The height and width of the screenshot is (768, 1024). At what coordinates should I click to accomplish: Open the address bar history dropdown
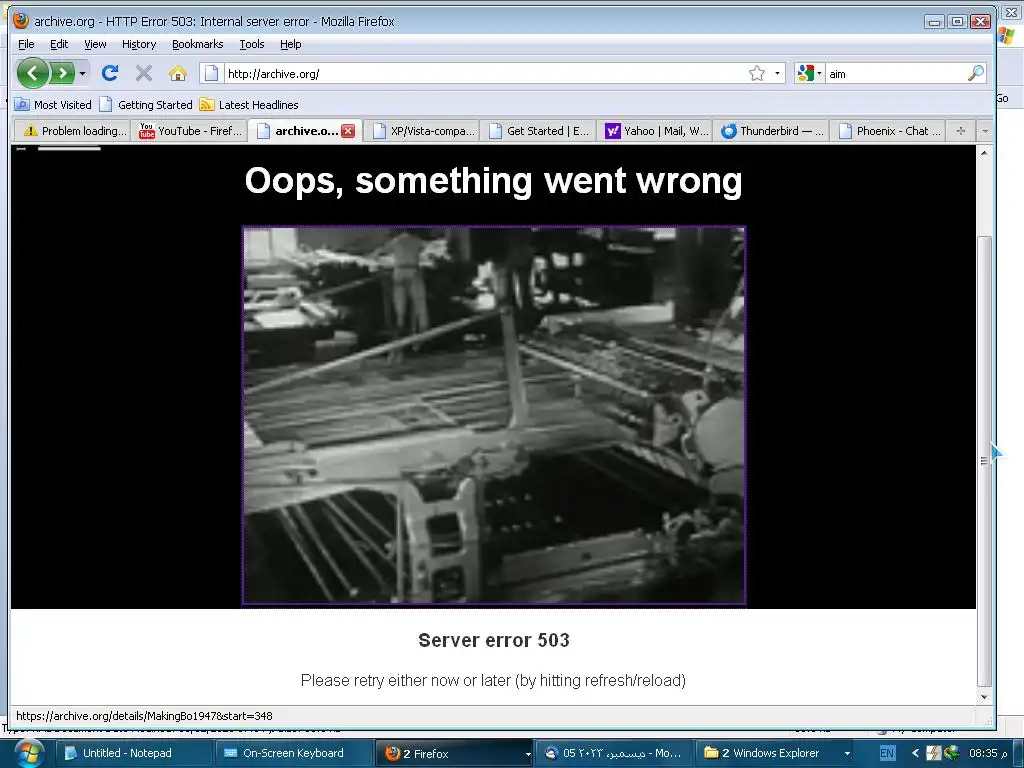coord(777,73)
